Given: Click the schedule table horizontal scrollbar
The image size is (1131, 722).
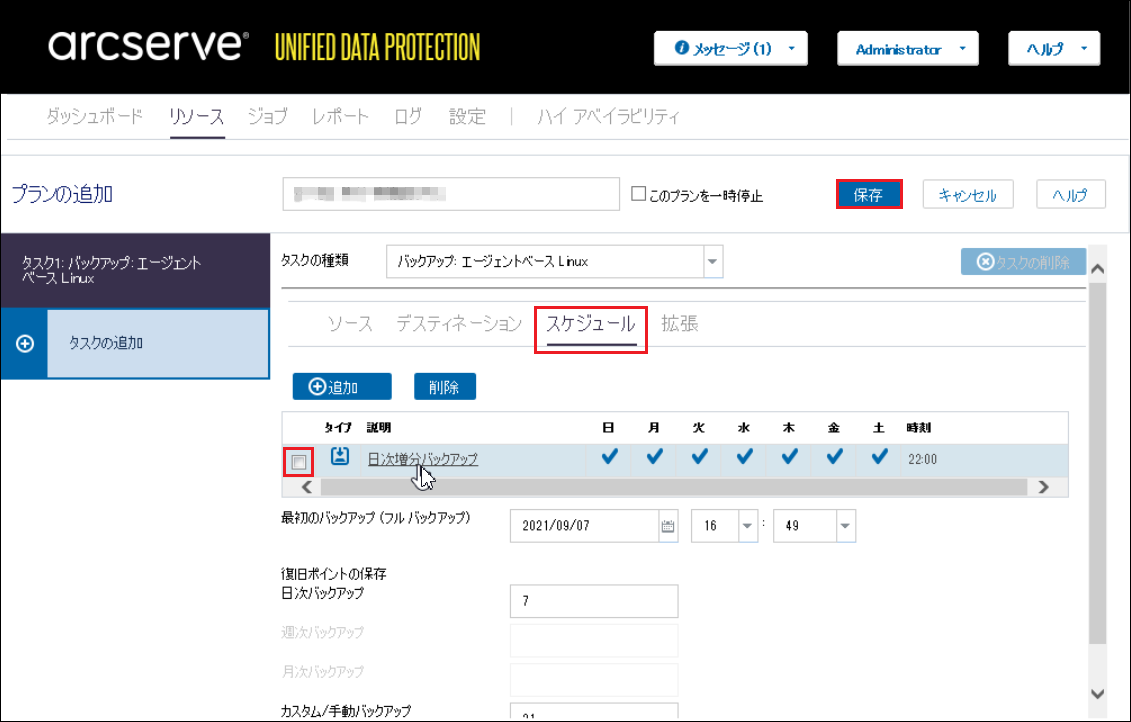Looking at the screenshot, I should (674, 487).
